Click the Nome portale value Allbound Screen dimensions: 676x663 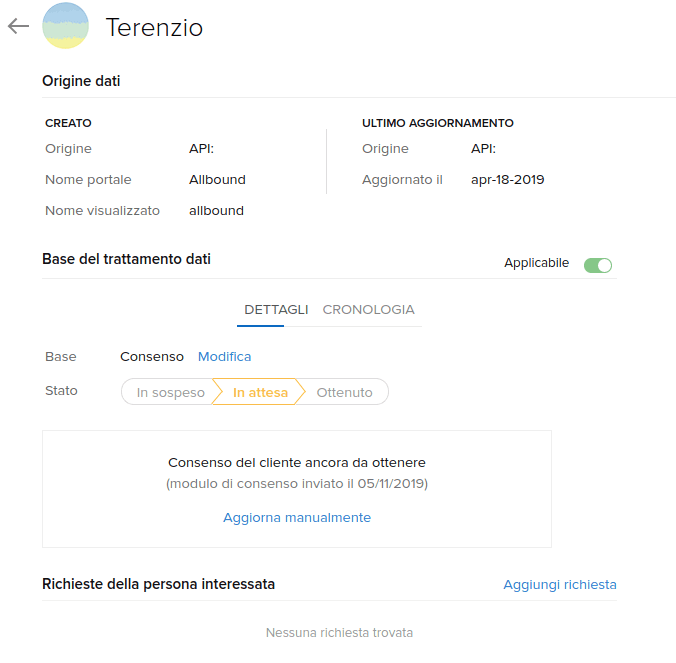(217, 180)
